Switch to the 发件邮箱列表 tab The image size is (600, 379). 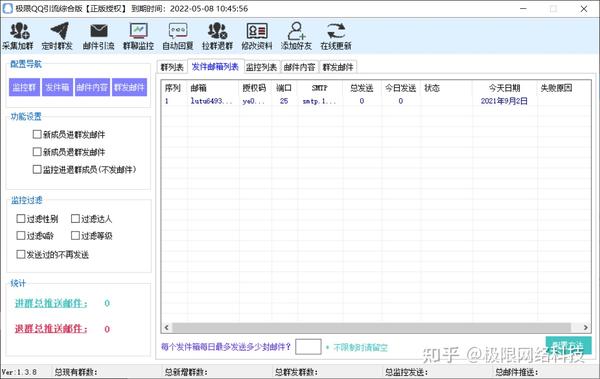pyautogui.click(x=215, y=67)
